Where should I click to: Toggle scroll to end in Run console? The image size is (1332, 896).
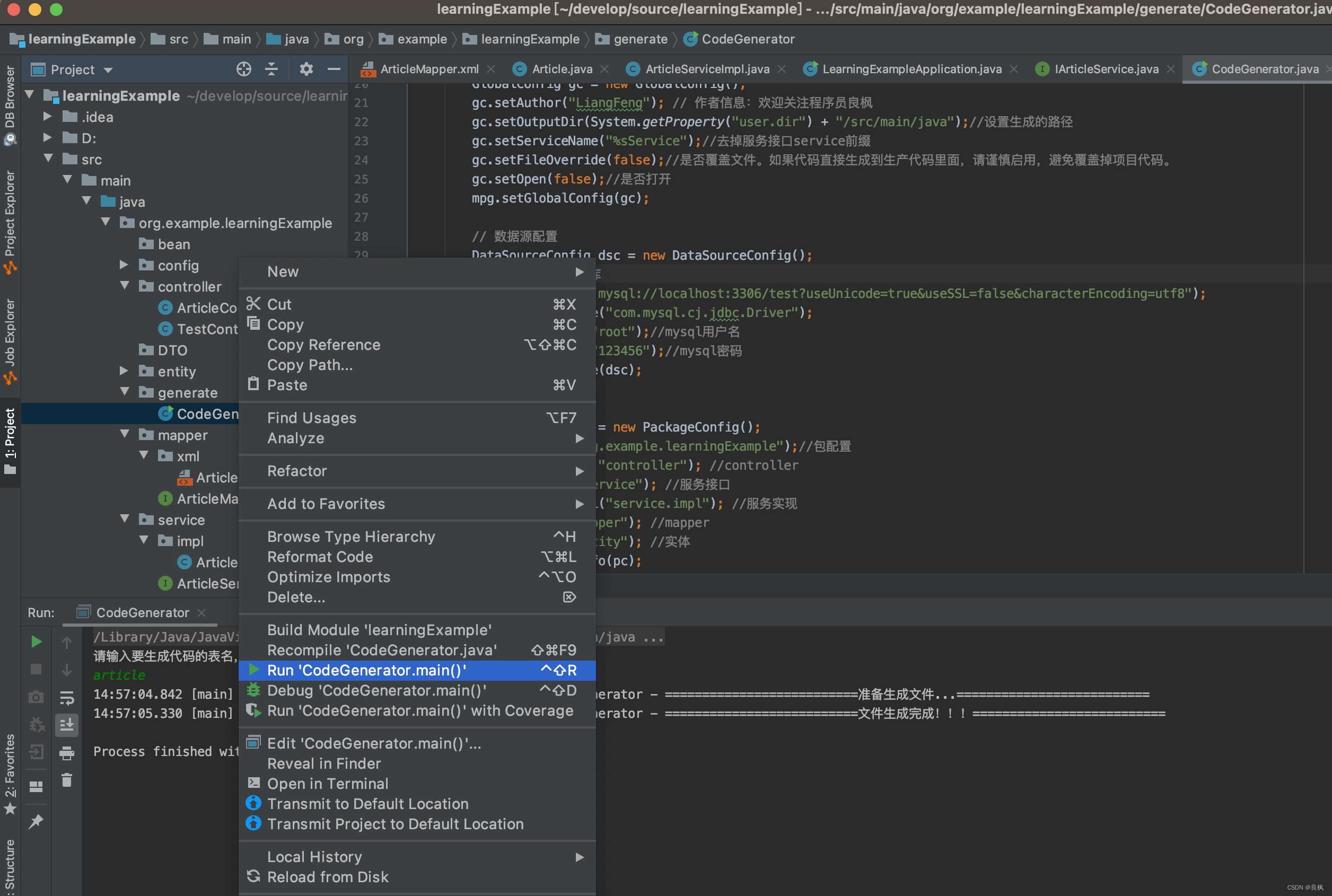(67, 725)
